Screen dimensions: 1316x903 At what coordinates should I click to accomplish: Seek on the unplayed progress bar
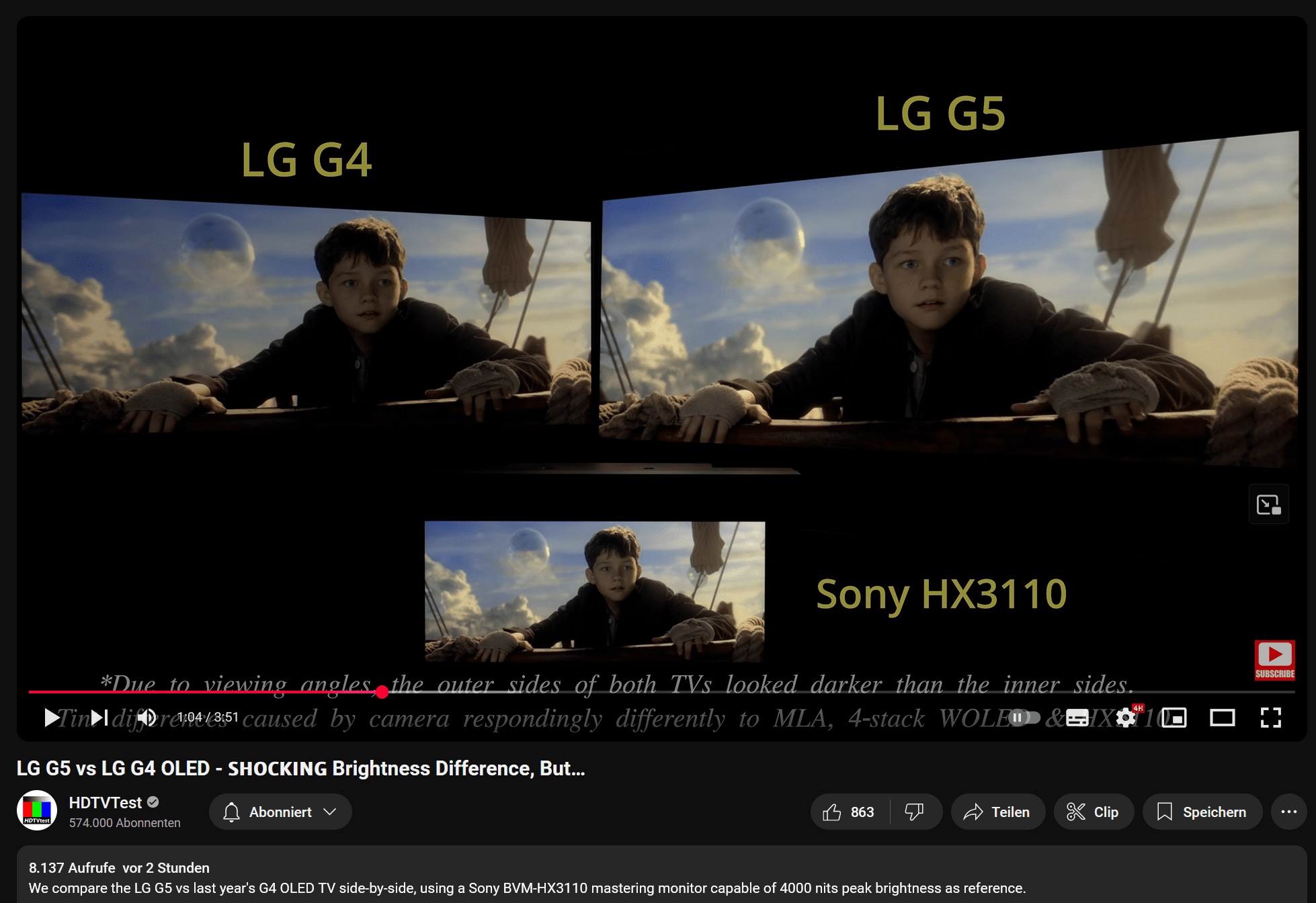[840, 692]
